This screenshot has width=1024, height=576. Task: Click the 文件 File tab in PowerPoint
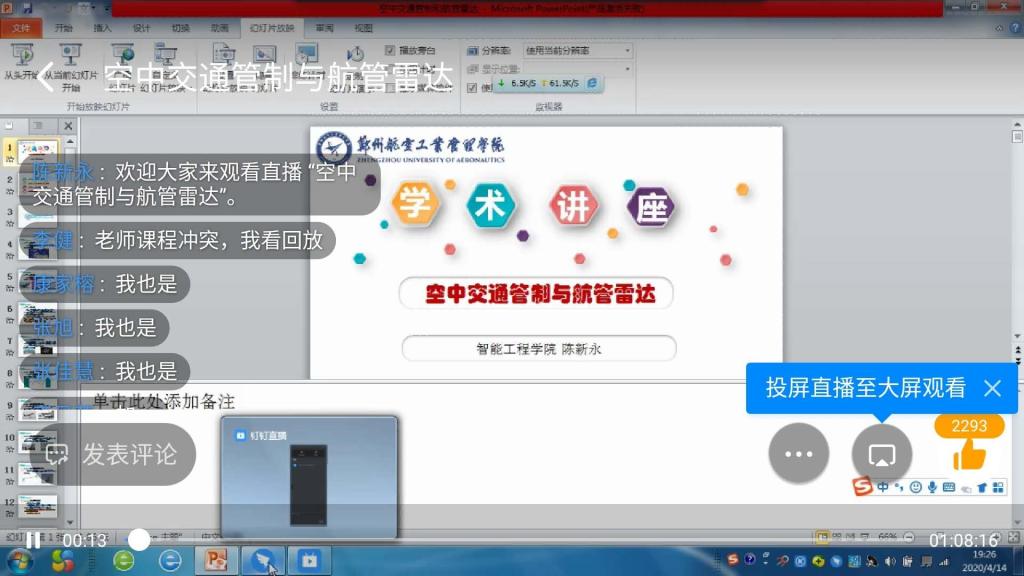pyautogui.click(x=21, y=28)
